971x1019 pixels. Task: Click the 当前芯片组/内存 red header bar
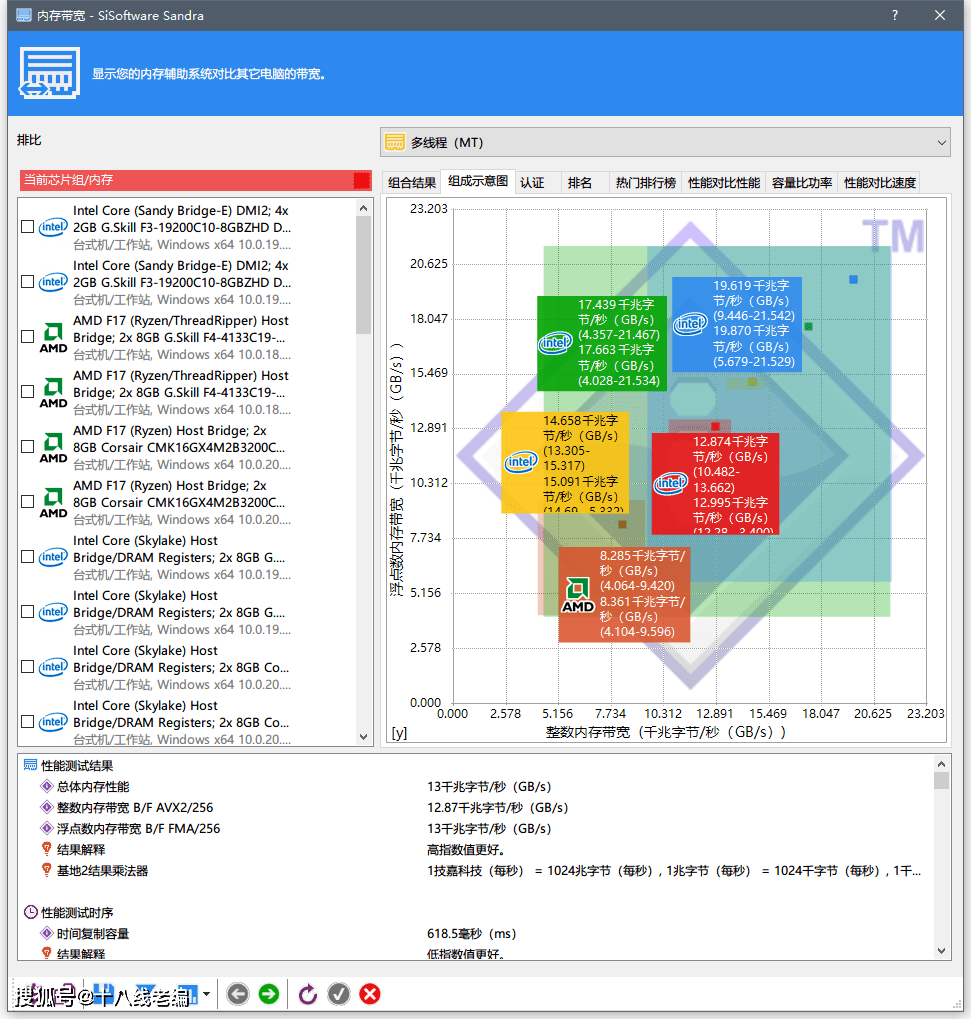point(186,180)
